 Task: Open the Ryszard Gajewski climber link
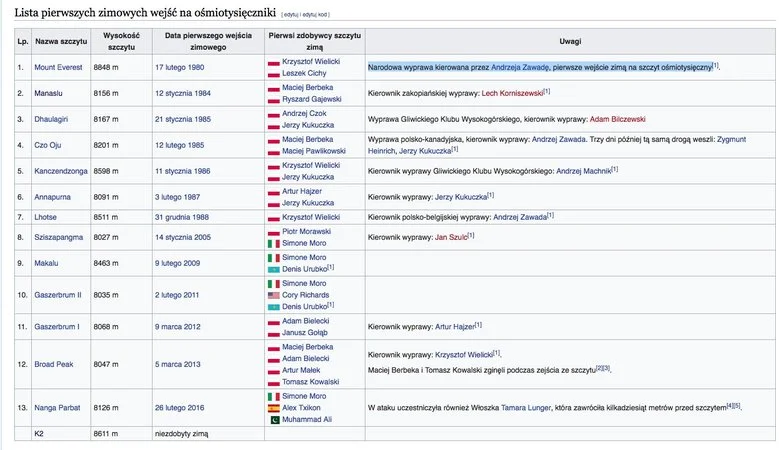click(x=312, y=99)
